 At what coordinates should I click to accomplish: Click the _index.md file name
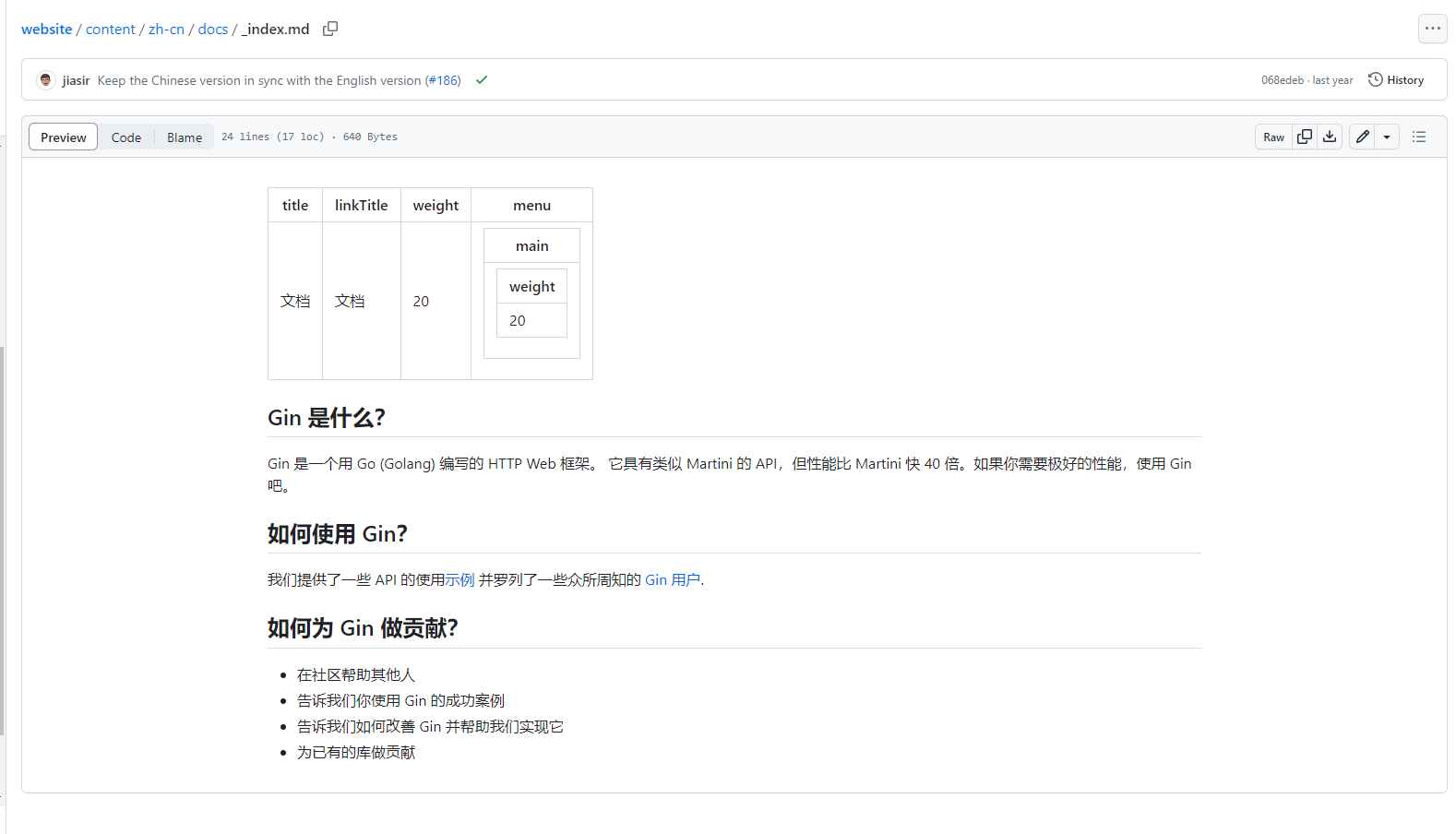click(x=276, y=29)
